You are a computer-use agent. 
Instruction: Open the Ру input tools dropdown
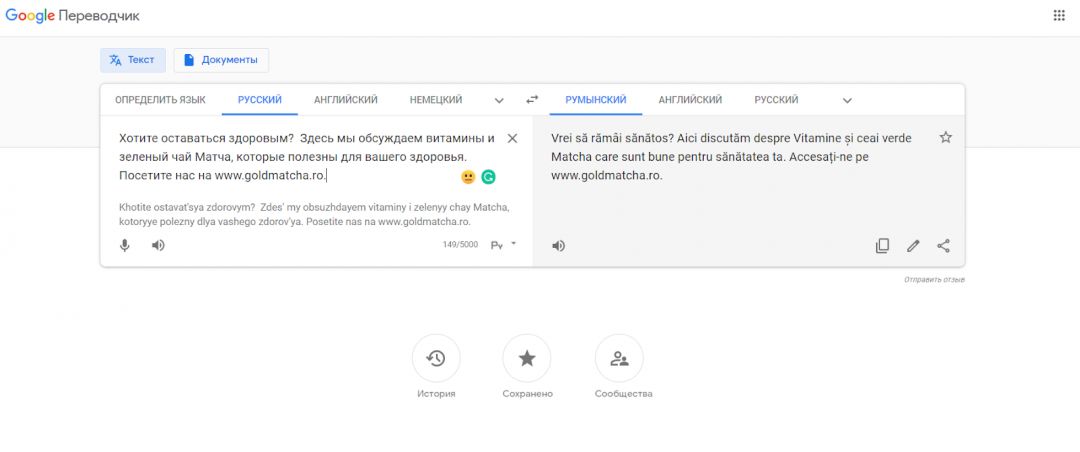tap(503, 245)
